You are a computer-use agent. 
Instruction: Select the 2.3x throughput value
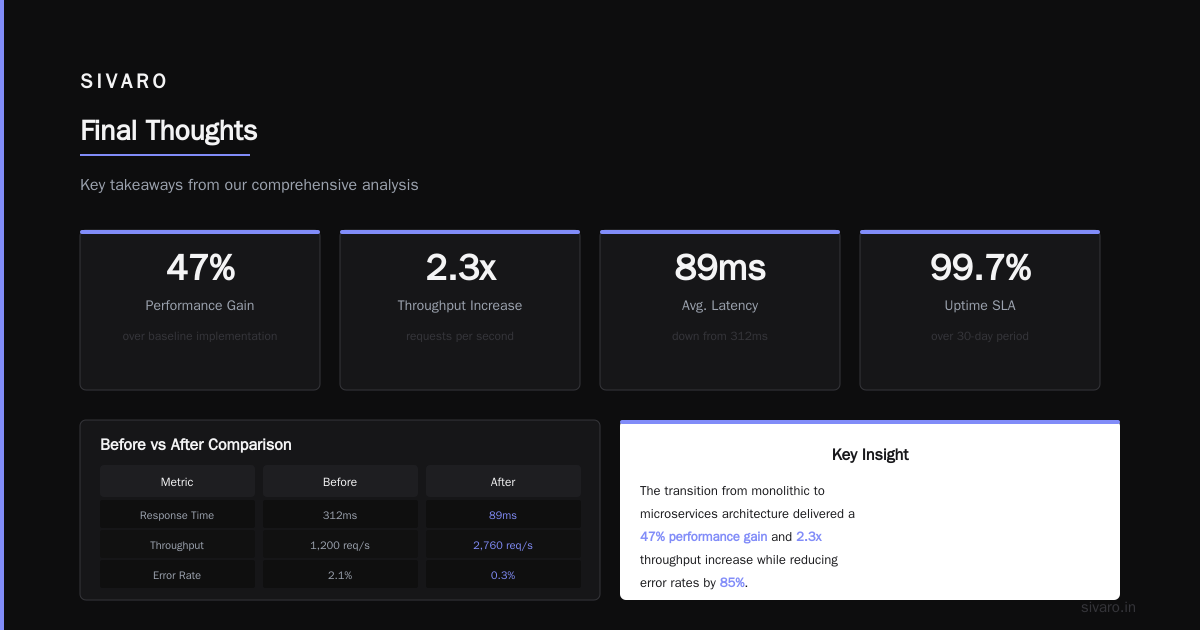(460, 267)
